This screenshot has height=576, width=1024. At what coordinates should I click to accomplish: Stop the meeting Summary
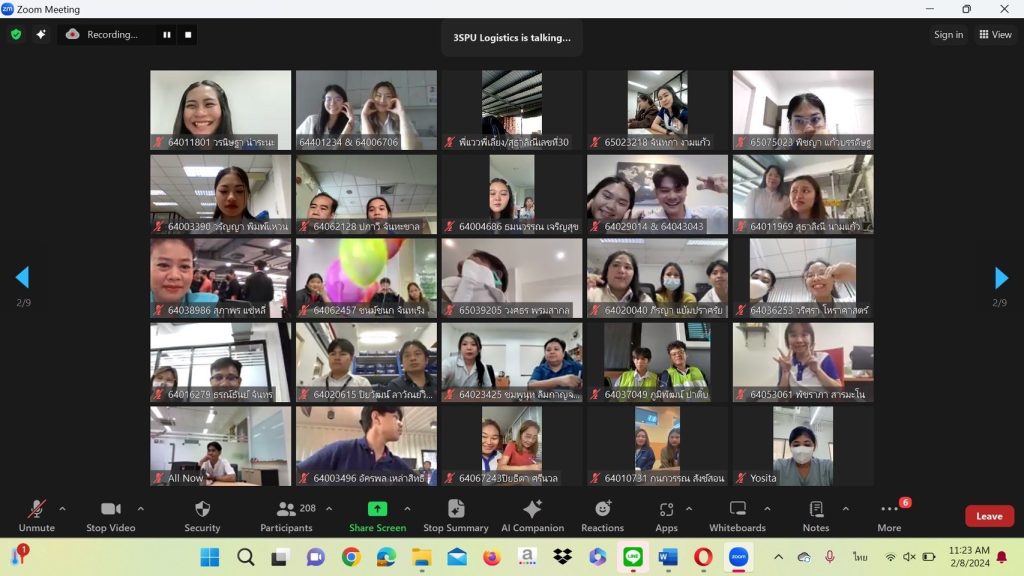(456, 516)
